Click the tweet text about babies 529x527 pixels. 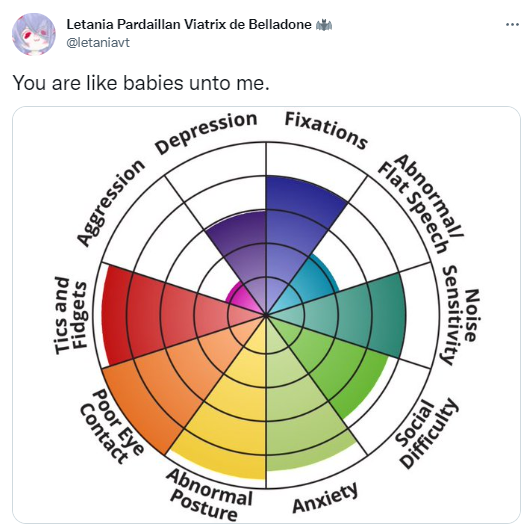pos(141,83)
